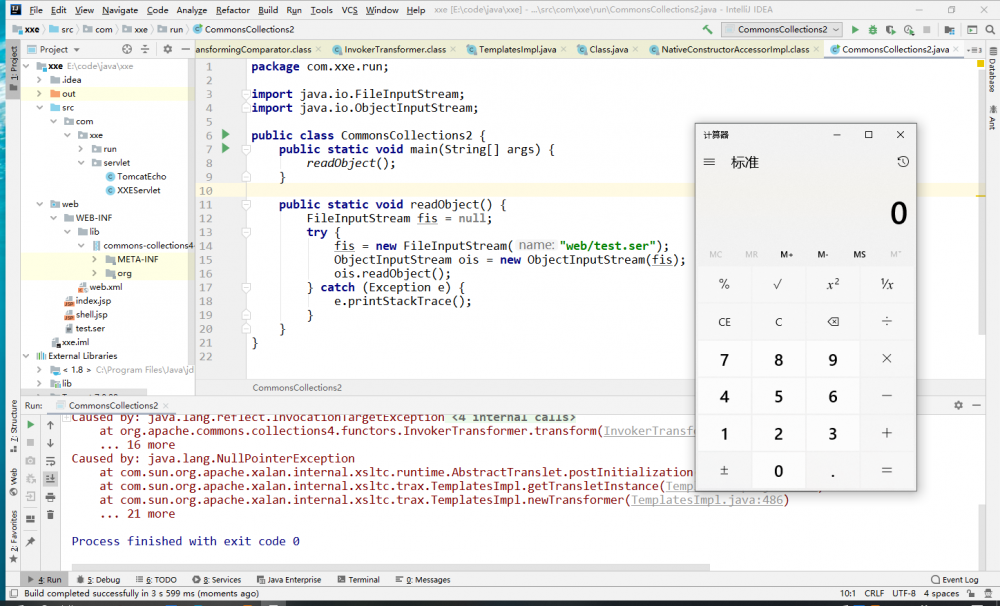
Task: Rerun the program from the Run panel
Action: tap(31, 424)
